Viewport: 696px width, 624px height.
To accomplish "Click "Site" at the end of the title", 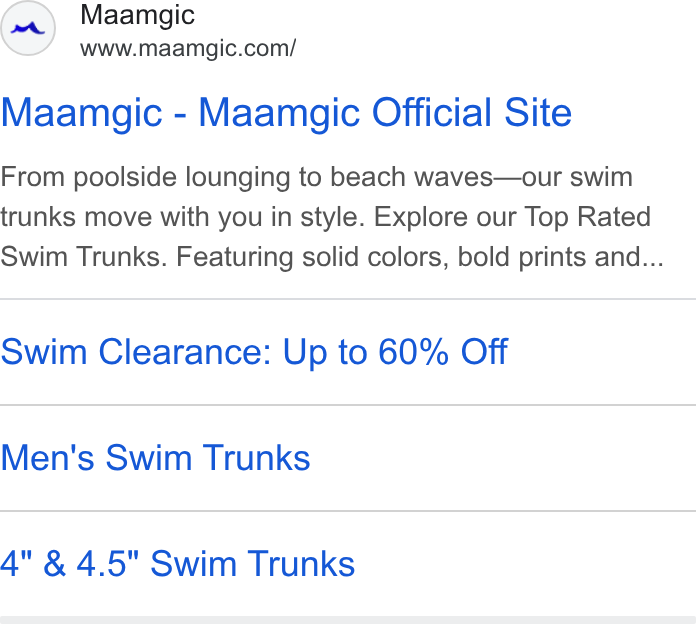I will coord(538,113).
